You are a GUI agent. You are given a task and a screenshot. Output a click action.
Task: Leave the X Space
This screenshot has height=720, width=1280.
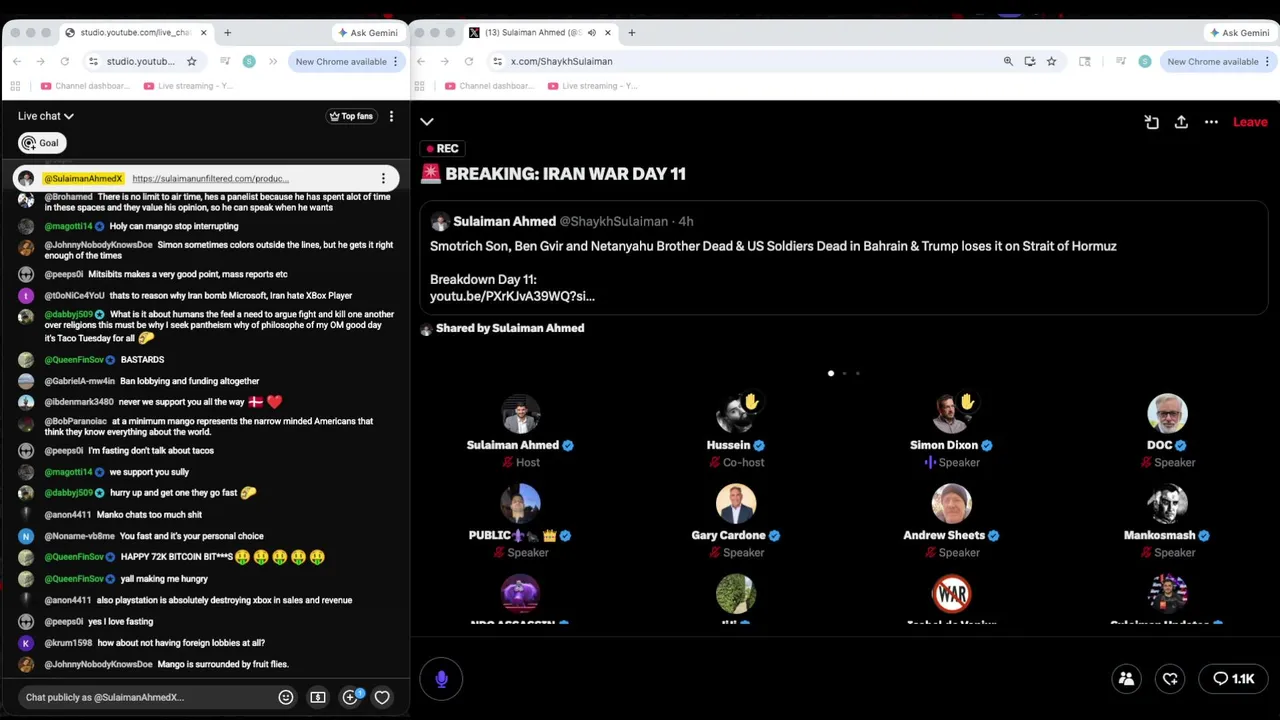tap(1250, 122)
